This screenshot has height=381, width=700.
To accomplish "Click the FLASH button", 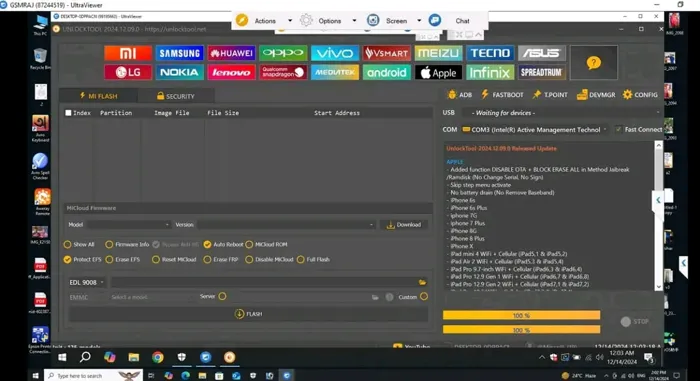I will coord(249,314).
